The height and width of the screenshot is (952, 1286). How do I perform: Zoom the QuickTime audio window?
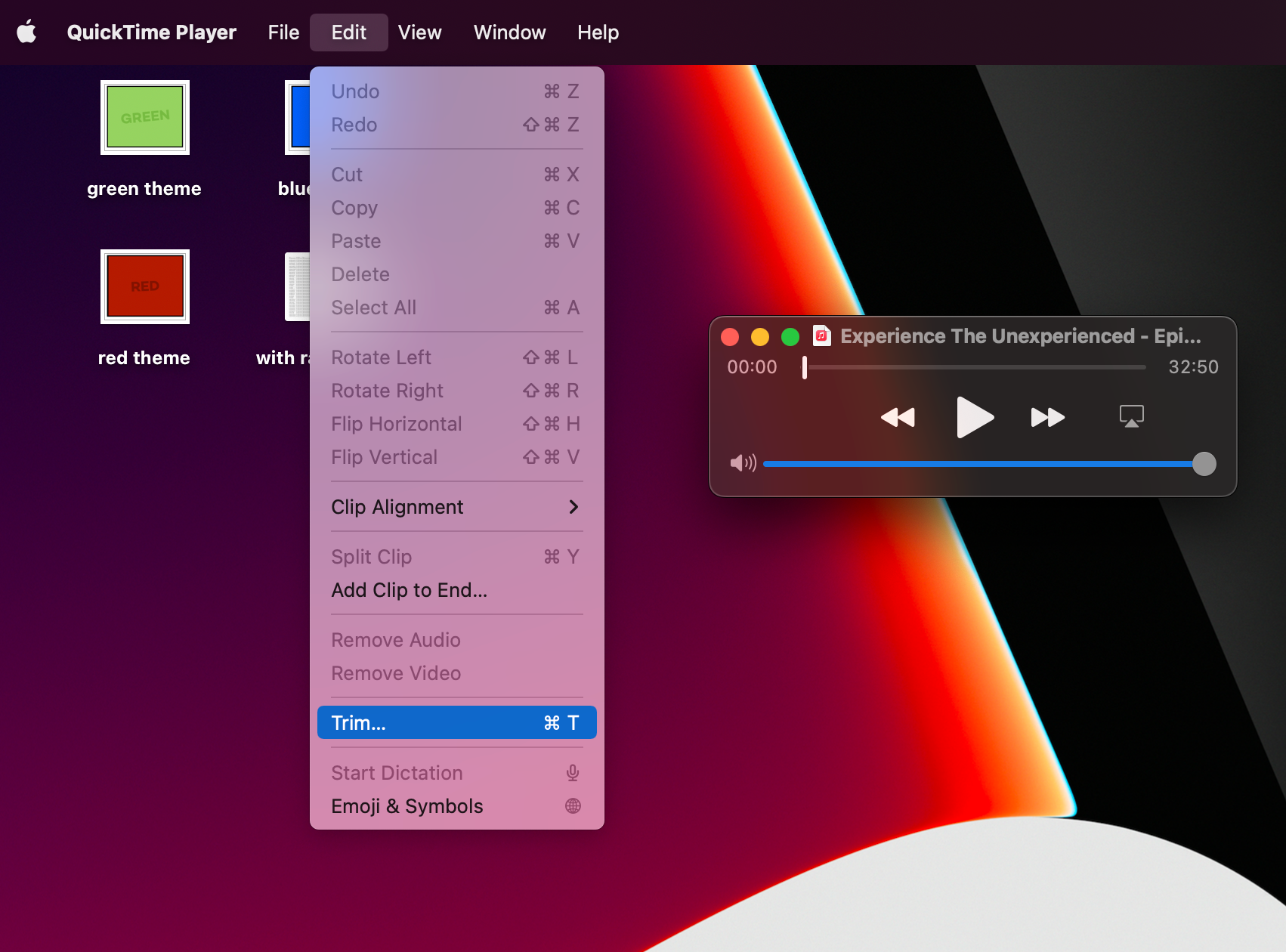click(790, 337)
